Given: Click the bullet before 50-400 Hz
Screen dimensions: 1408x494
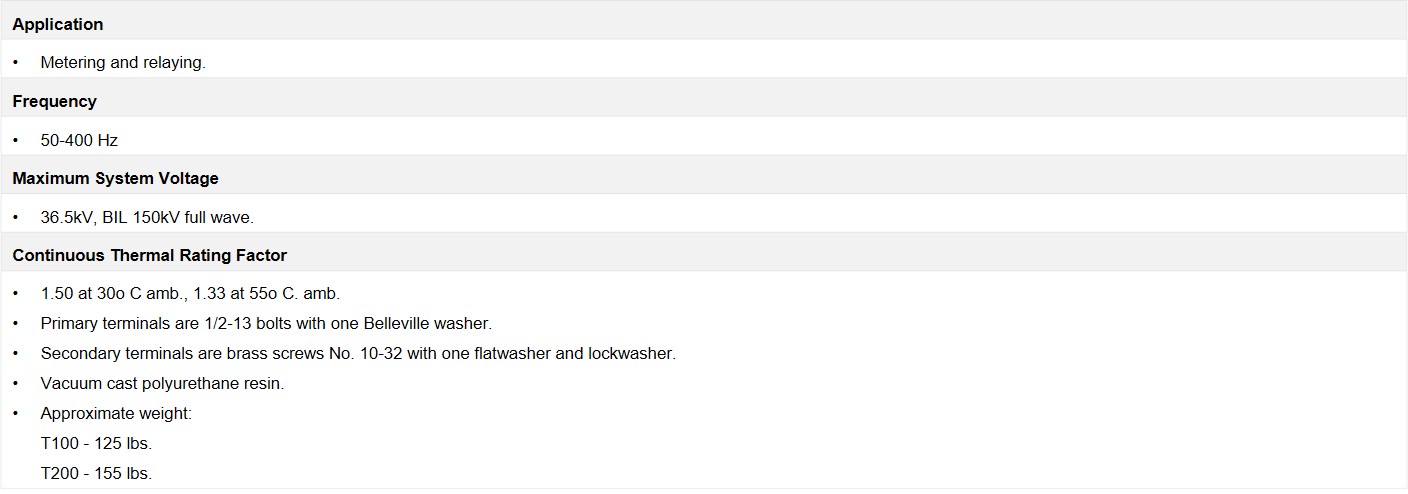Looking at the screenshot, I should click(x=16, y=140).
